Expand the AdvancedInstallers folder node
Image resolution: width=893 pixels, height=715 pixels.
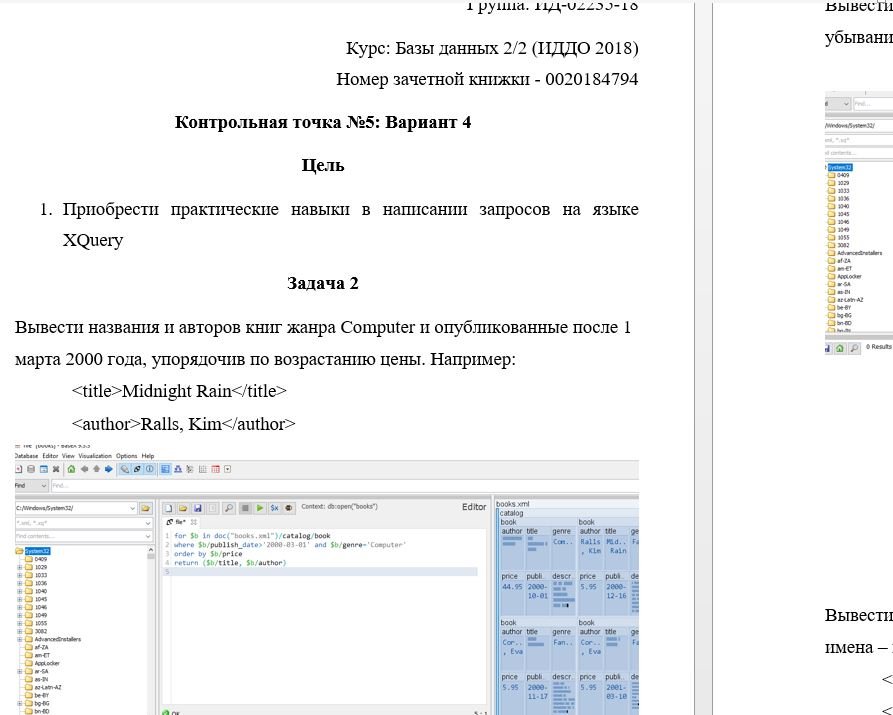click(x=20, y=639)
